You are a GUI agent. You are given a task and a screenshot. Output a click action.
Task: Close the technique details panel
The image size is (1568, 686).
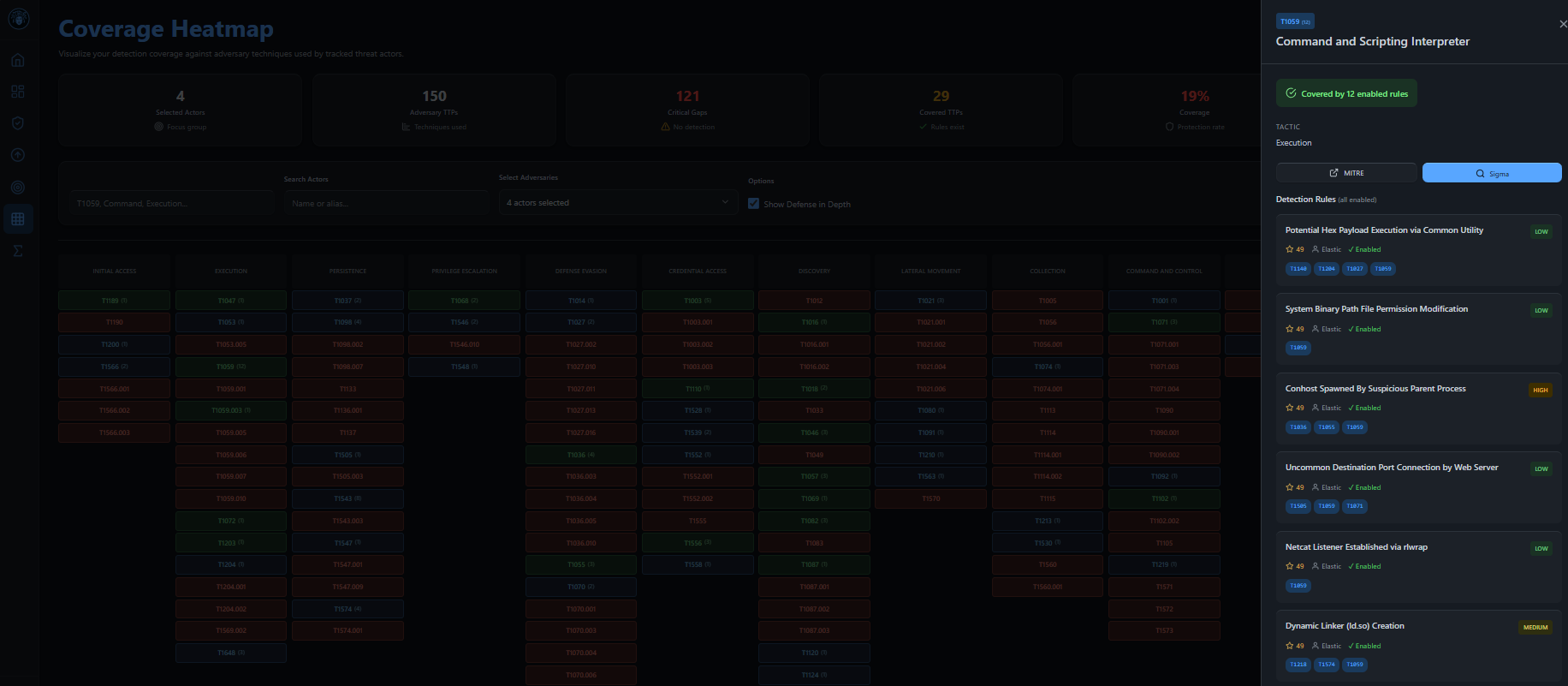(x=1562, y=24)
